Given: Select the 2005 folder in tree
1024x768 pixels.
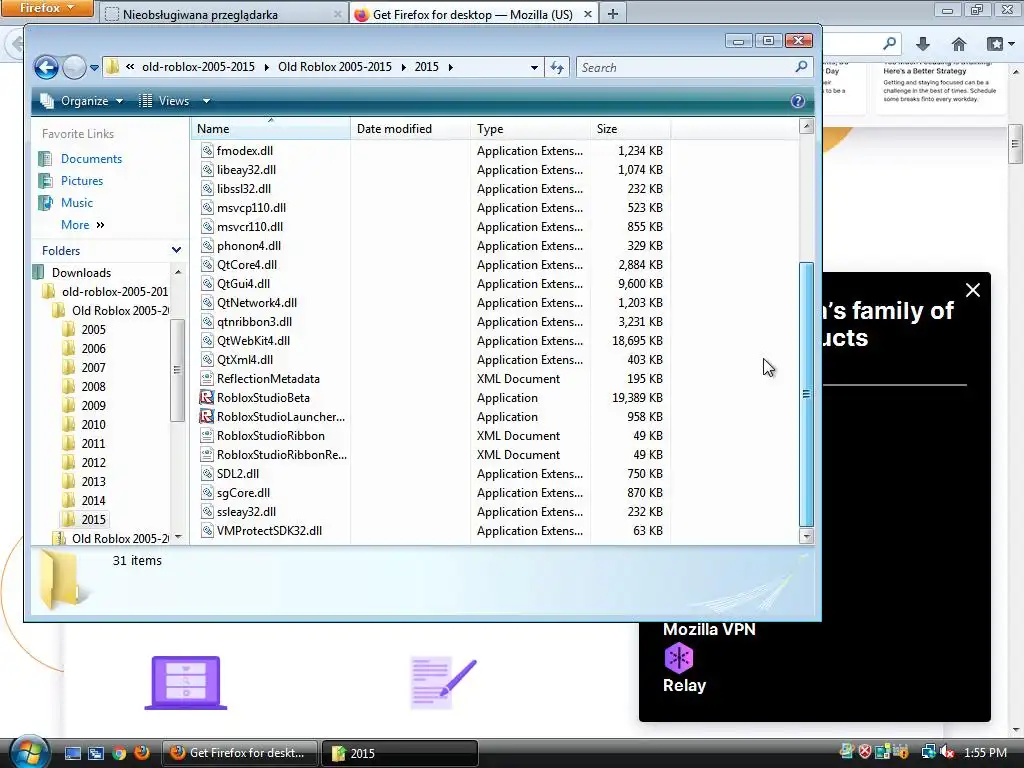Looking at the screenshot, I should [x=93, y=329].
